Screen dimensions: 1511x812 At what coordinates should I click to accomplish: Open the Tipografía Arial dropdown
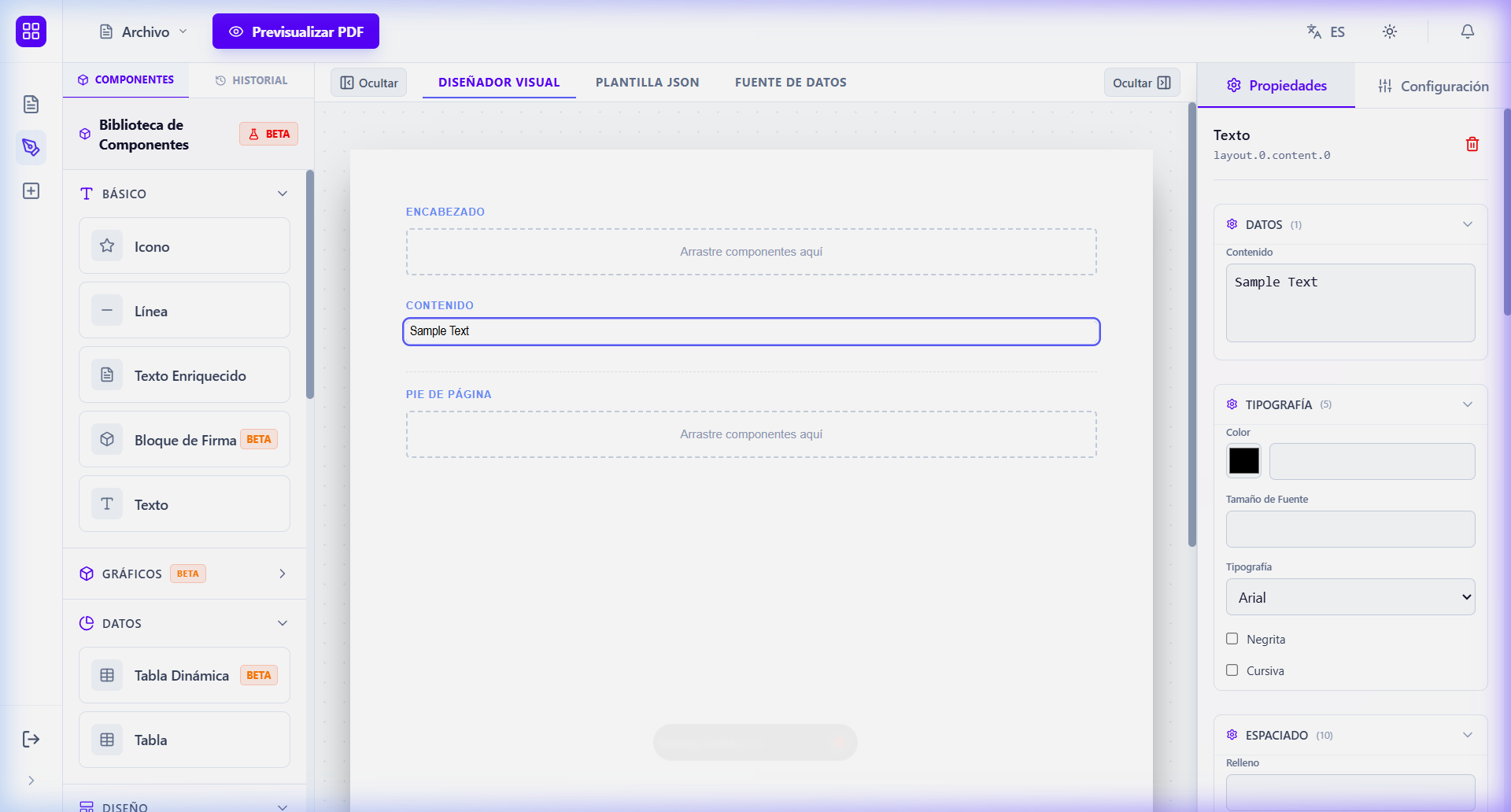point(1350,597)
